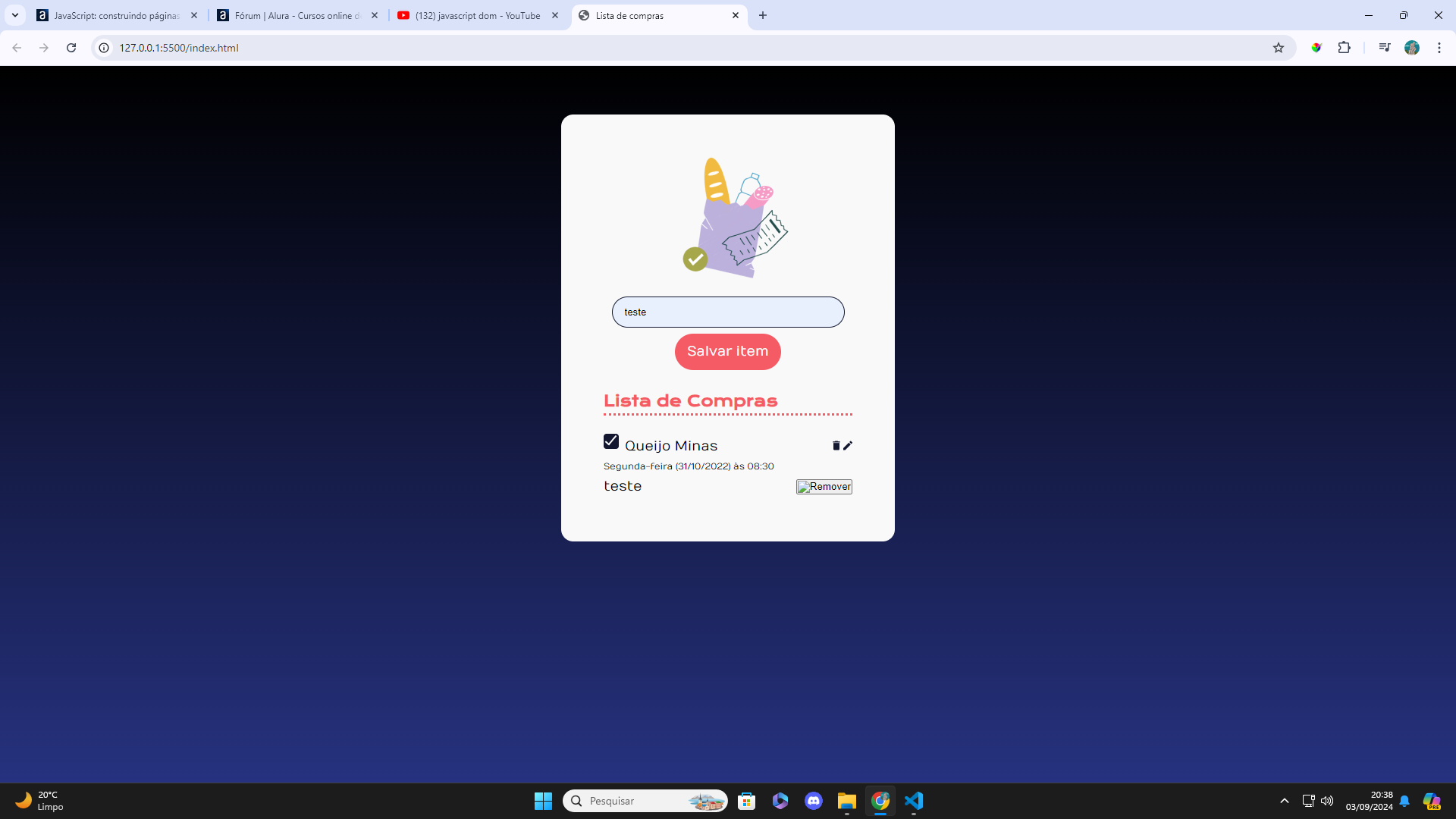Click the Lista de Compras heading
The width and height of the screenshot is (1456, 819).
(690, 401)
